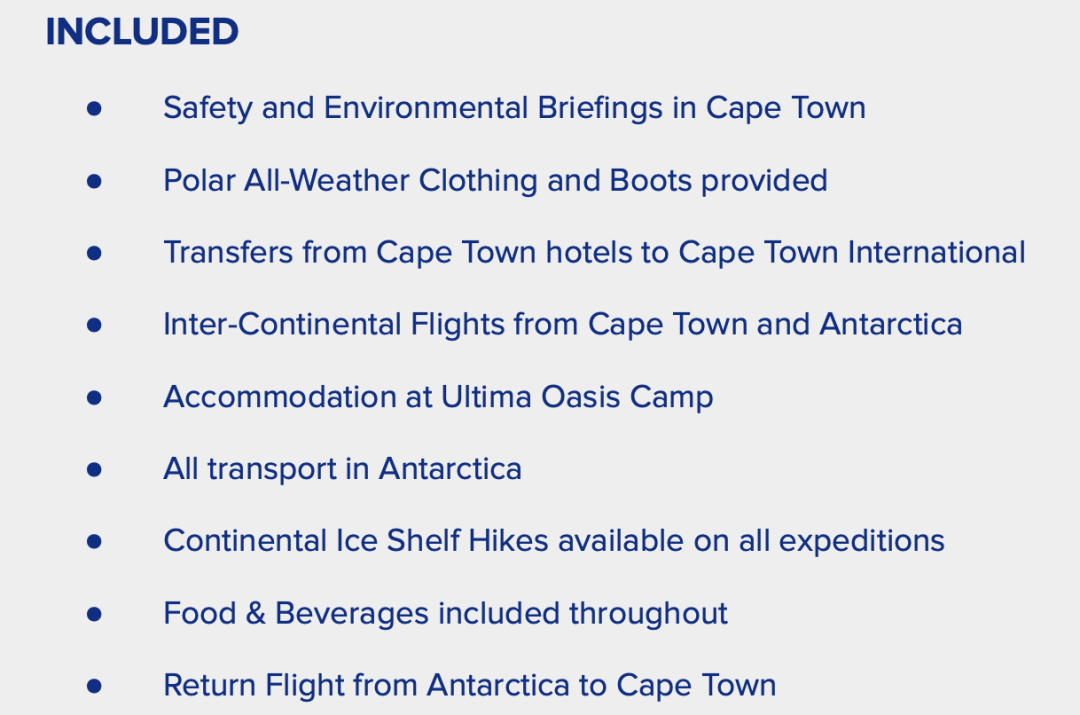Screen dimensions: 1080x715
Task: Click bullet beside Transfers from Cape Town
Action: (x=94, y=253)
